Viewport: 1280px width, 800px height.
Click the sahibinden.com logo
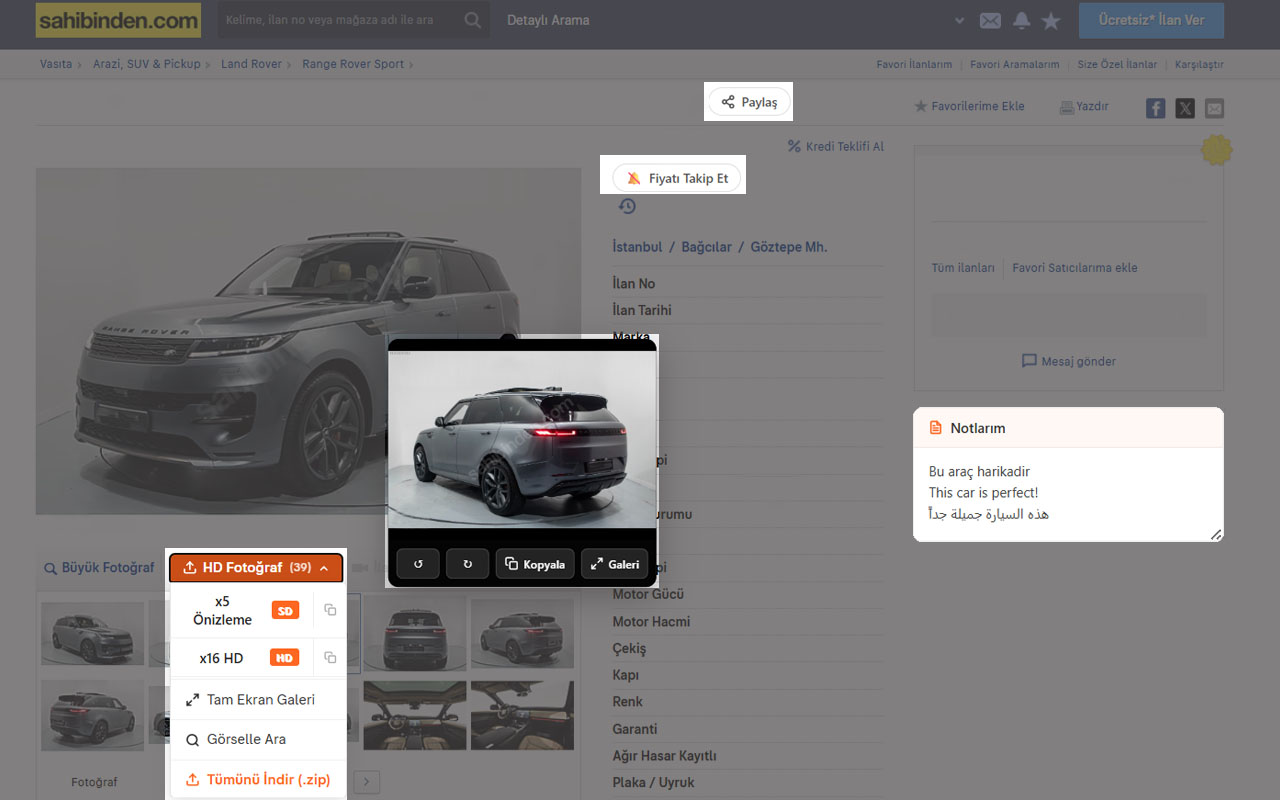[x=118, y=20]
